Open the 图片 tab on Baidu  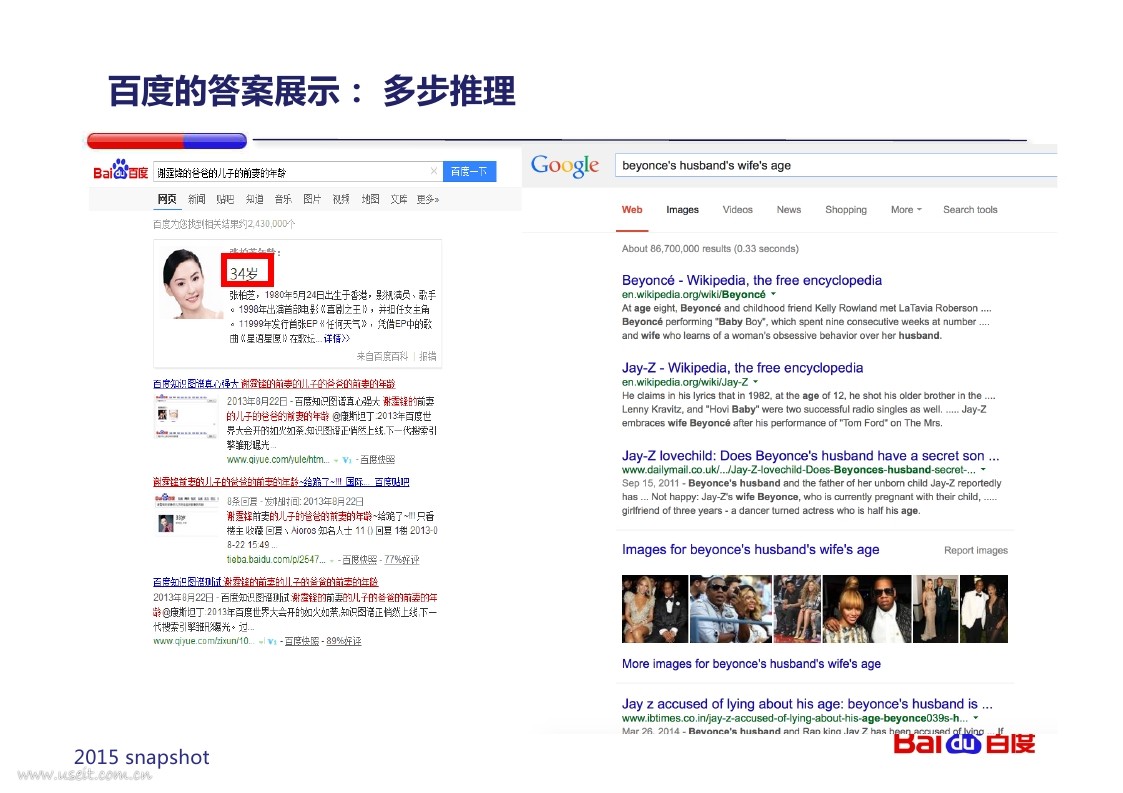[312, 199]
